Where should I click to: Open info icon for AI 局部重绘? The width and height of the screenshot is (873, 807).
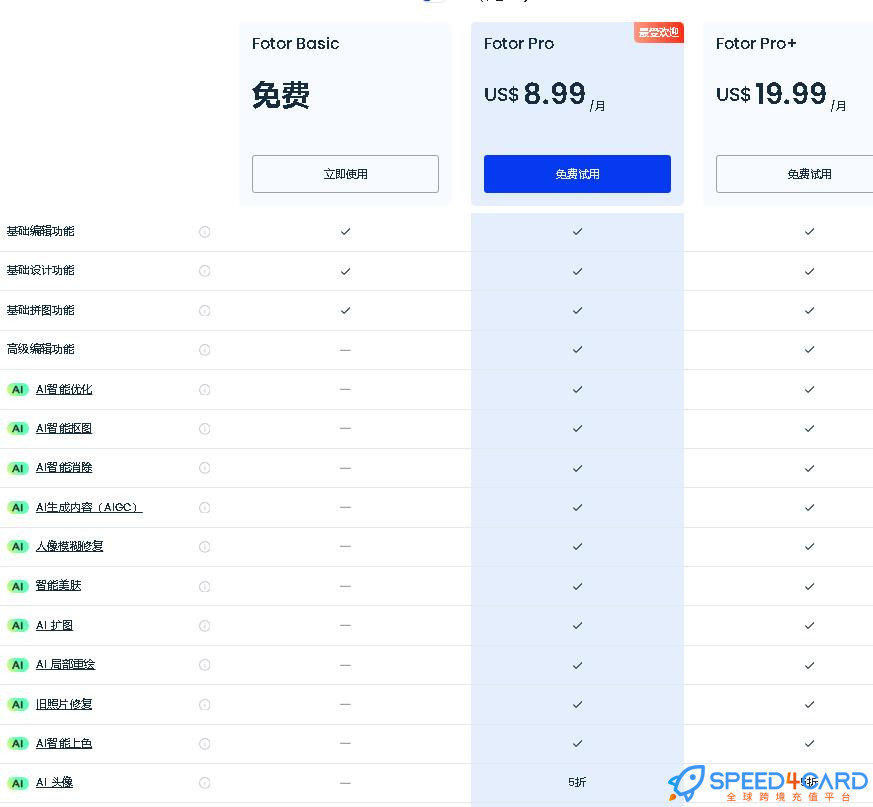pyautogui.click(x=204, y=664)
